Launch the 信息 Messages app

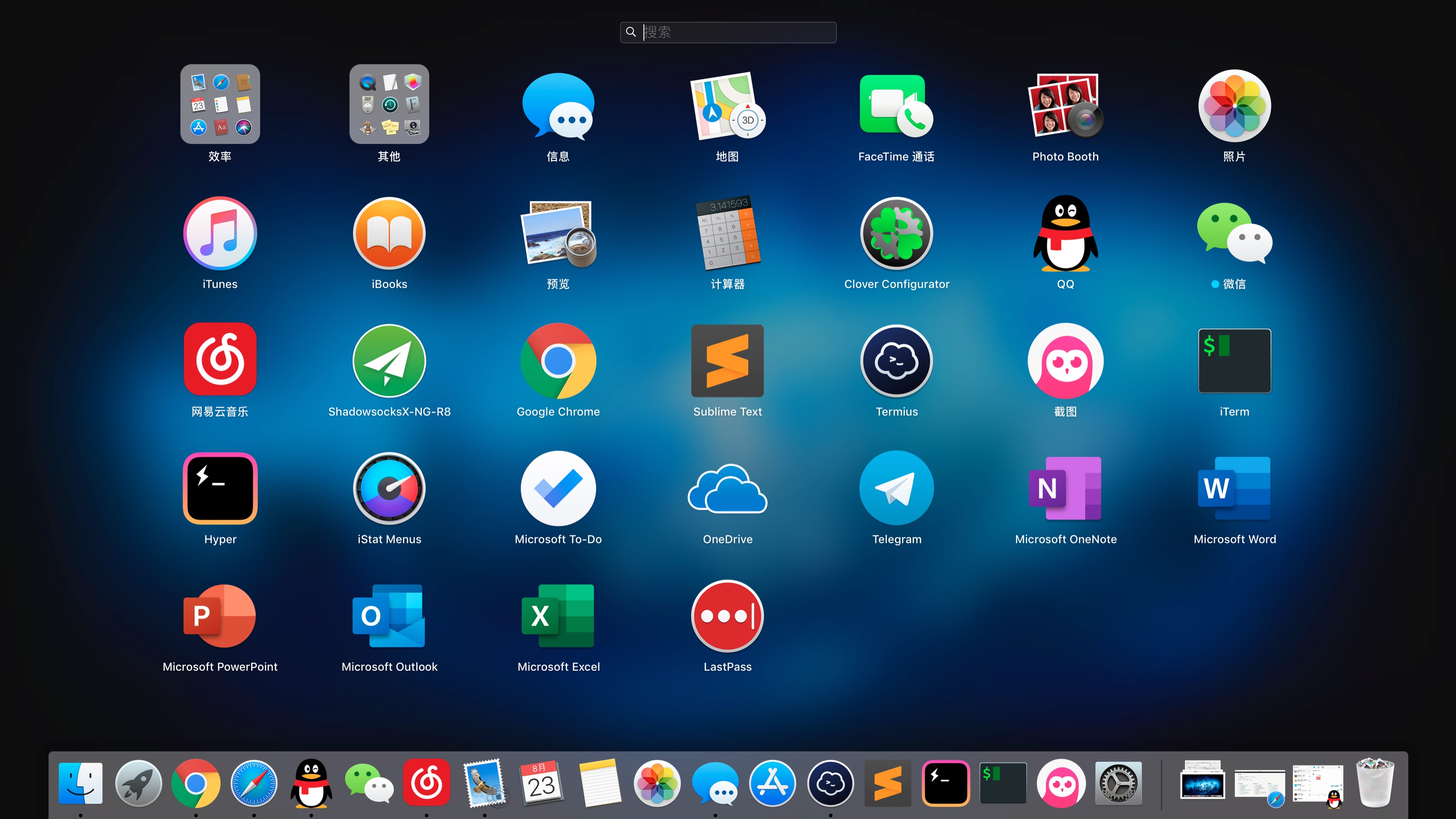click(558, 106)
